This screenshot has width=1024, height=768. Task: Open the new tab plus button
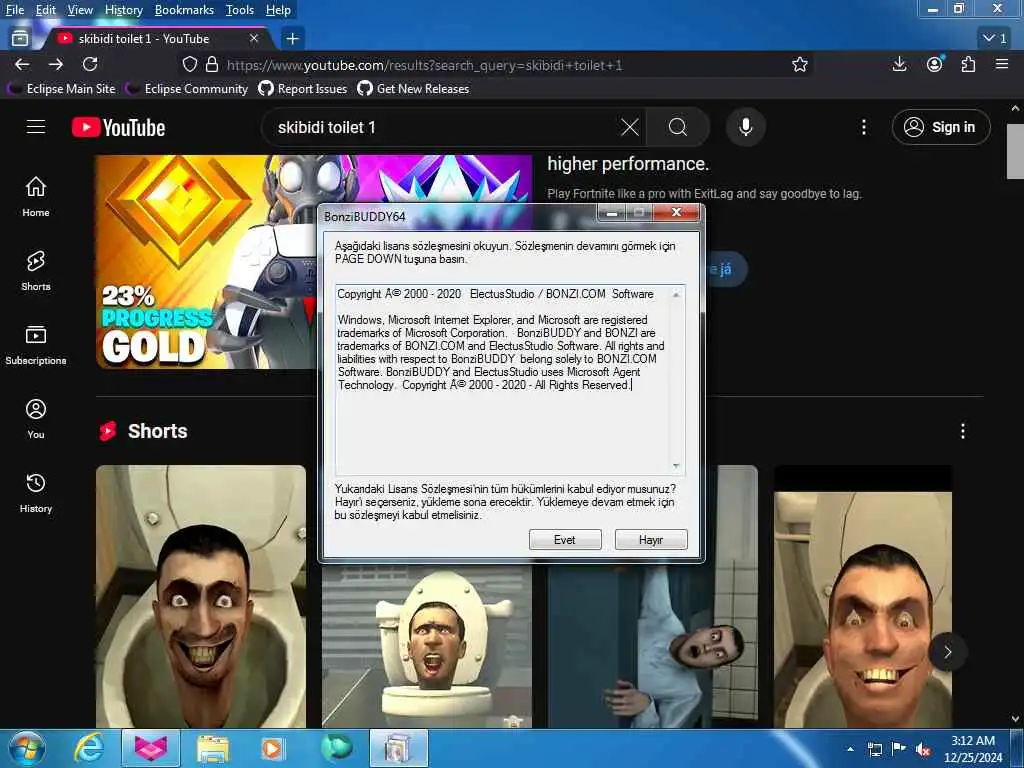(x=293, y=39)
